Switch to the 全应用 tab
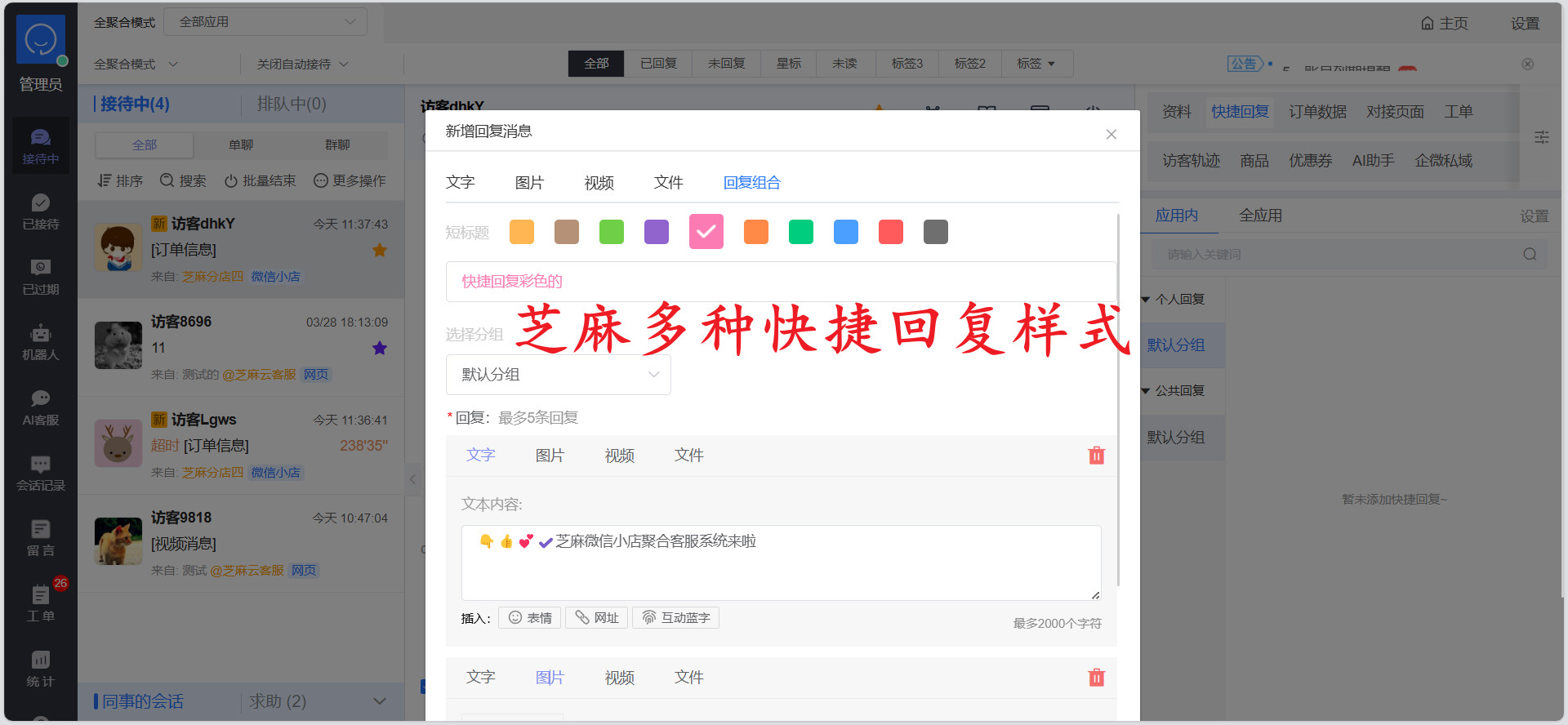 [x=1260, y=216]
